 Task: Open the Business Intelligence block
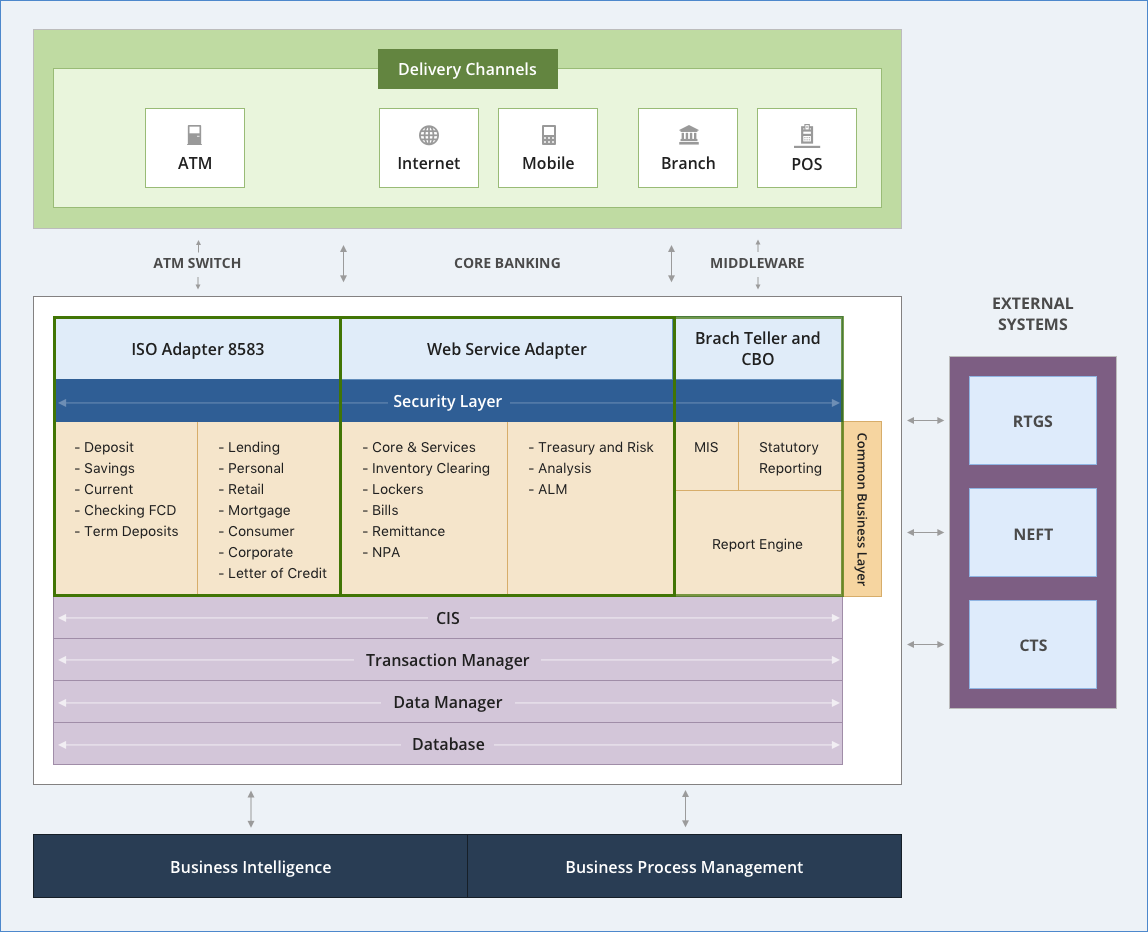click(250, 867)
